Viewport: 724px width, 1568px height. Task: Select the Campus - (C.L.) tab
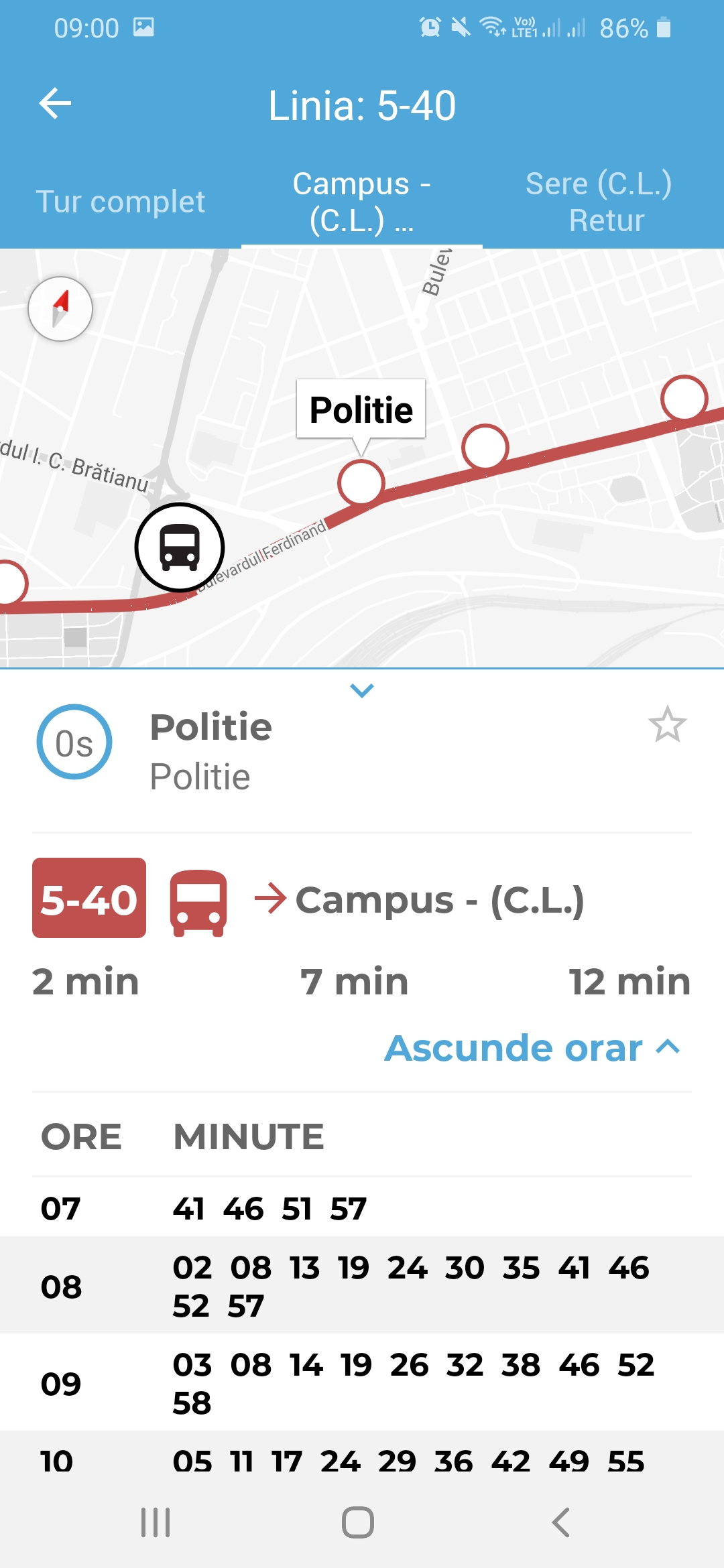pyautogui.click(x=362, y=202)
